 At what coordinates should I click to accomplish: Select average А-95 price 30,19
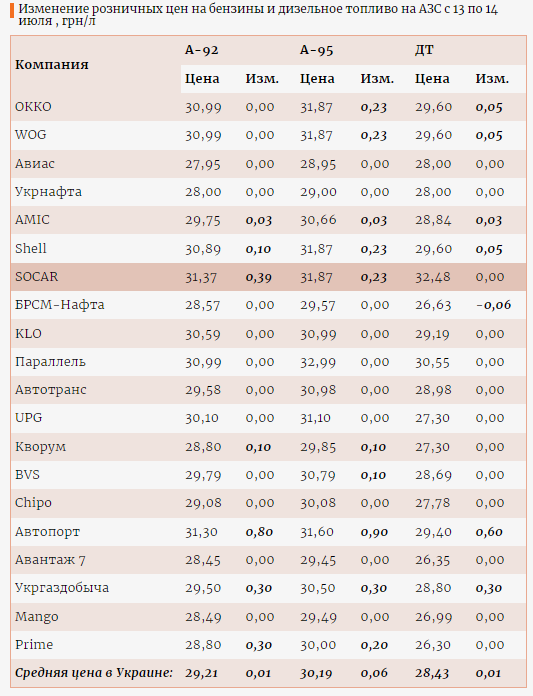point(316,673)
